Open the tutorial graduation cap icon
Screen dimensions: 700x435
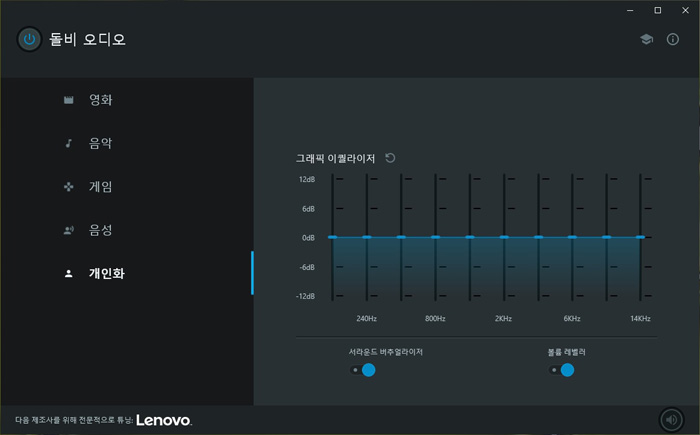click(x=646, y=39)
